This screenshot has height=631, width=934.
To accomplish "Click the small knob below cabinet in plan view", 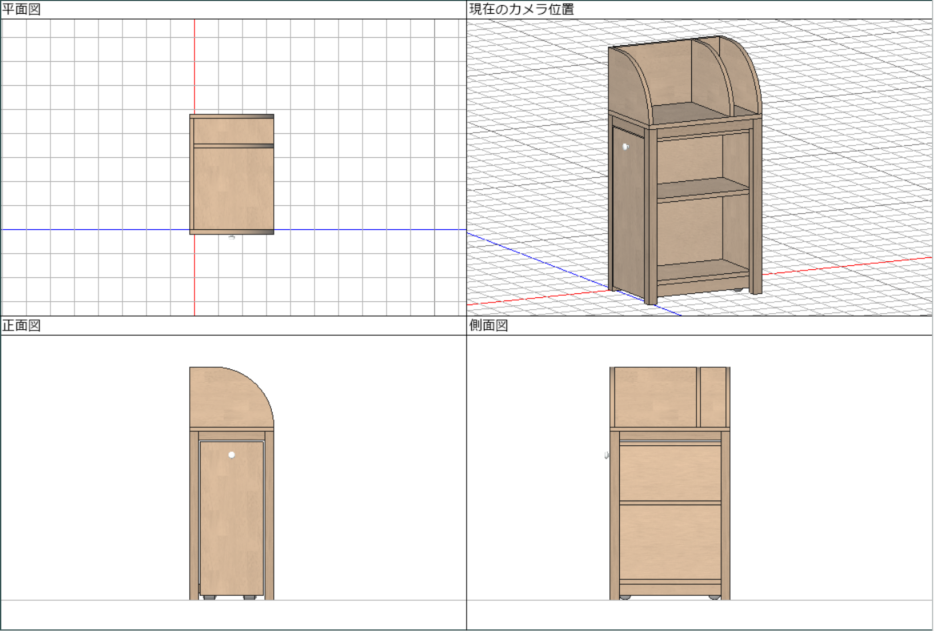I will coord(232,238).
